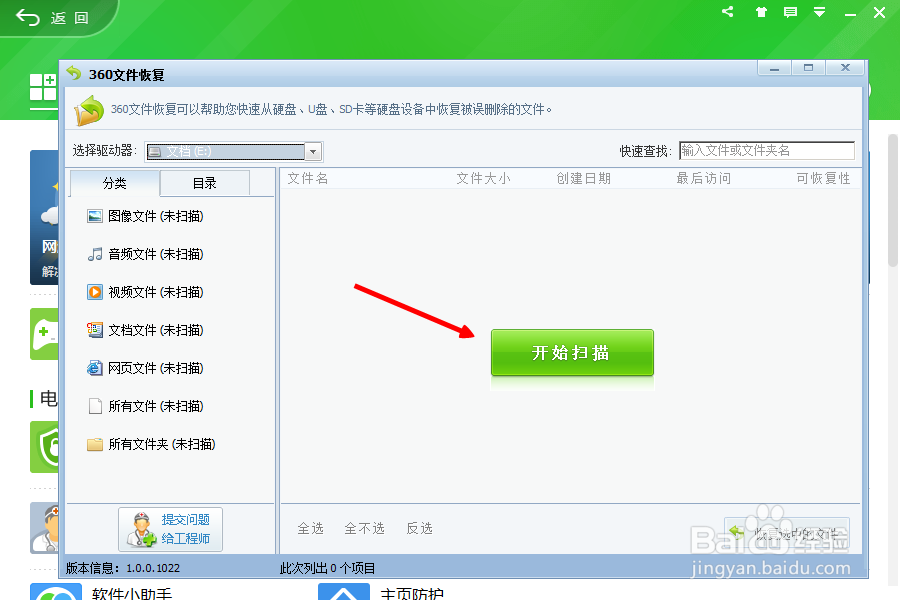Open 主页防护 in main window
This screenshot has width=900, height=600.
(412, 593)
